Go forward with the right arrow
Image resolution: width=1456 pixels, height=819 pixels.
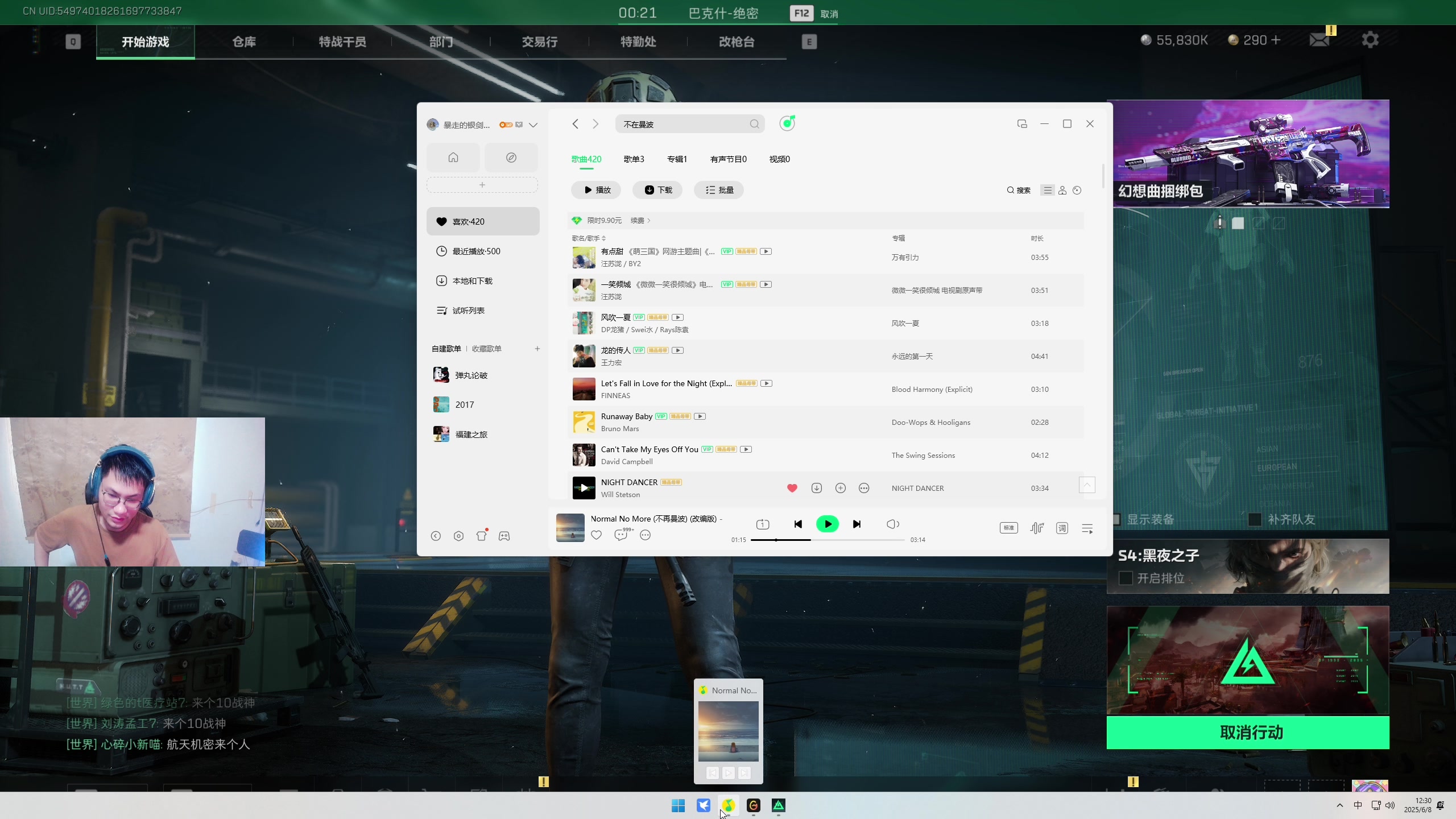[595, 124]
